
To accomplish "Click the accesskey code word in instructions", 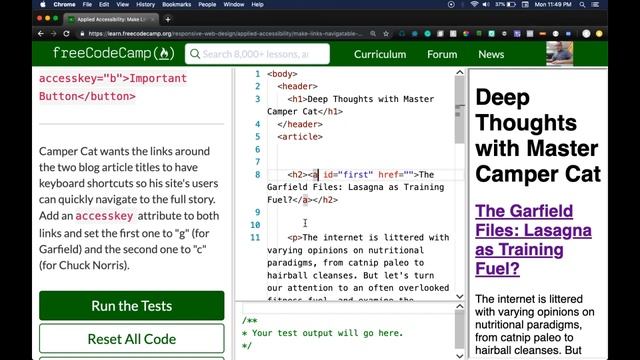I will point(104,216).
